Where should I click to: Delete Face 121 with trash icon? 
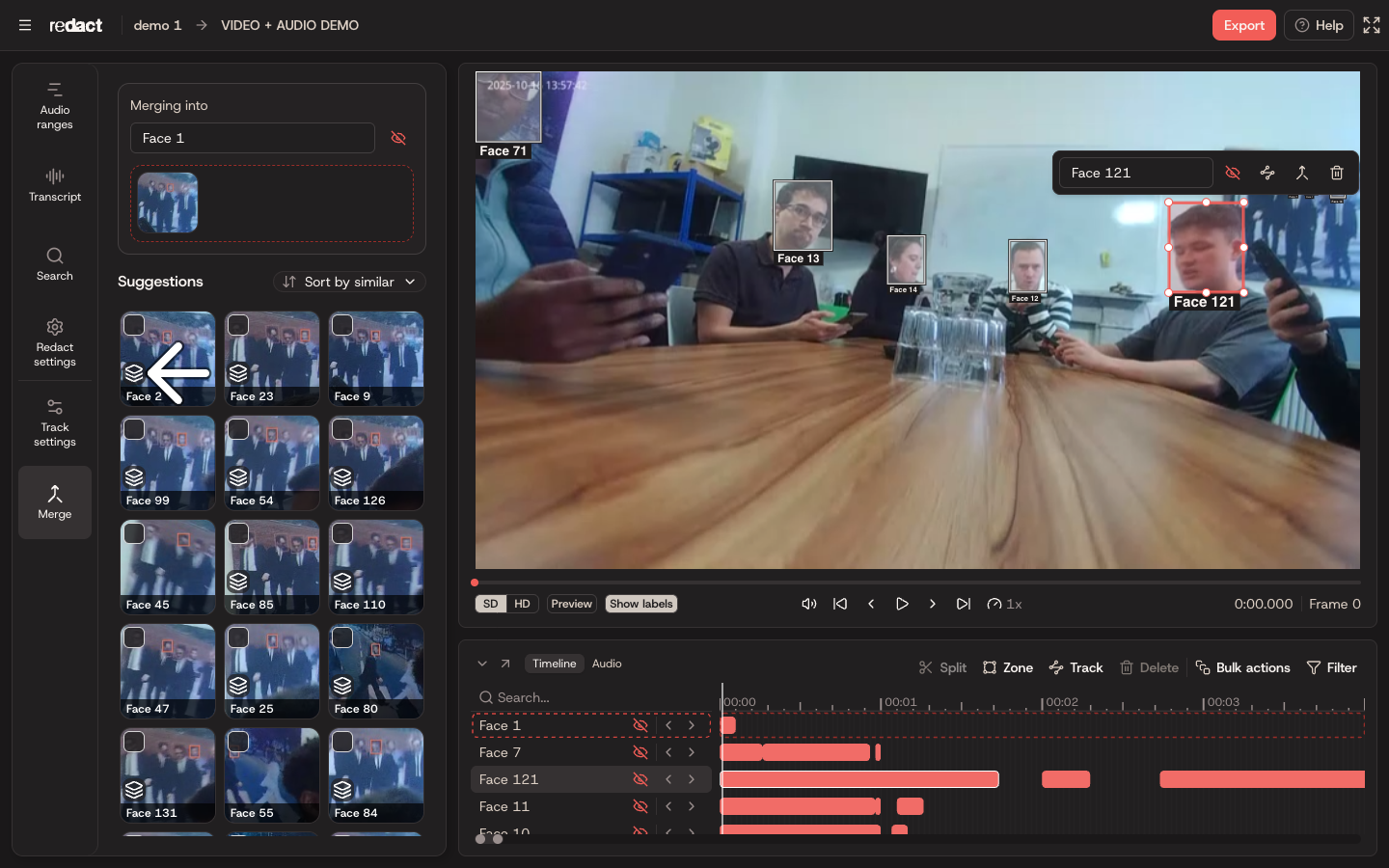pyautogui.click(x=1337, y=173)
